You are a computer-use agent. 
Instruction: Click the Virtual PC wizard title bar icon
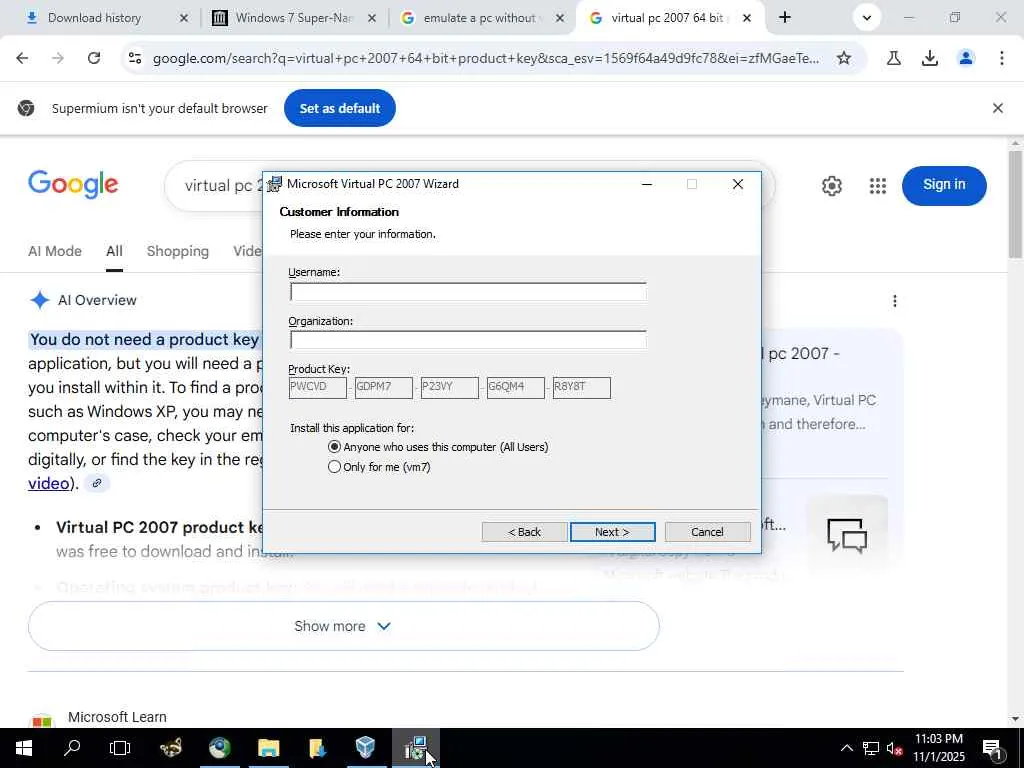tap(275, 184)
